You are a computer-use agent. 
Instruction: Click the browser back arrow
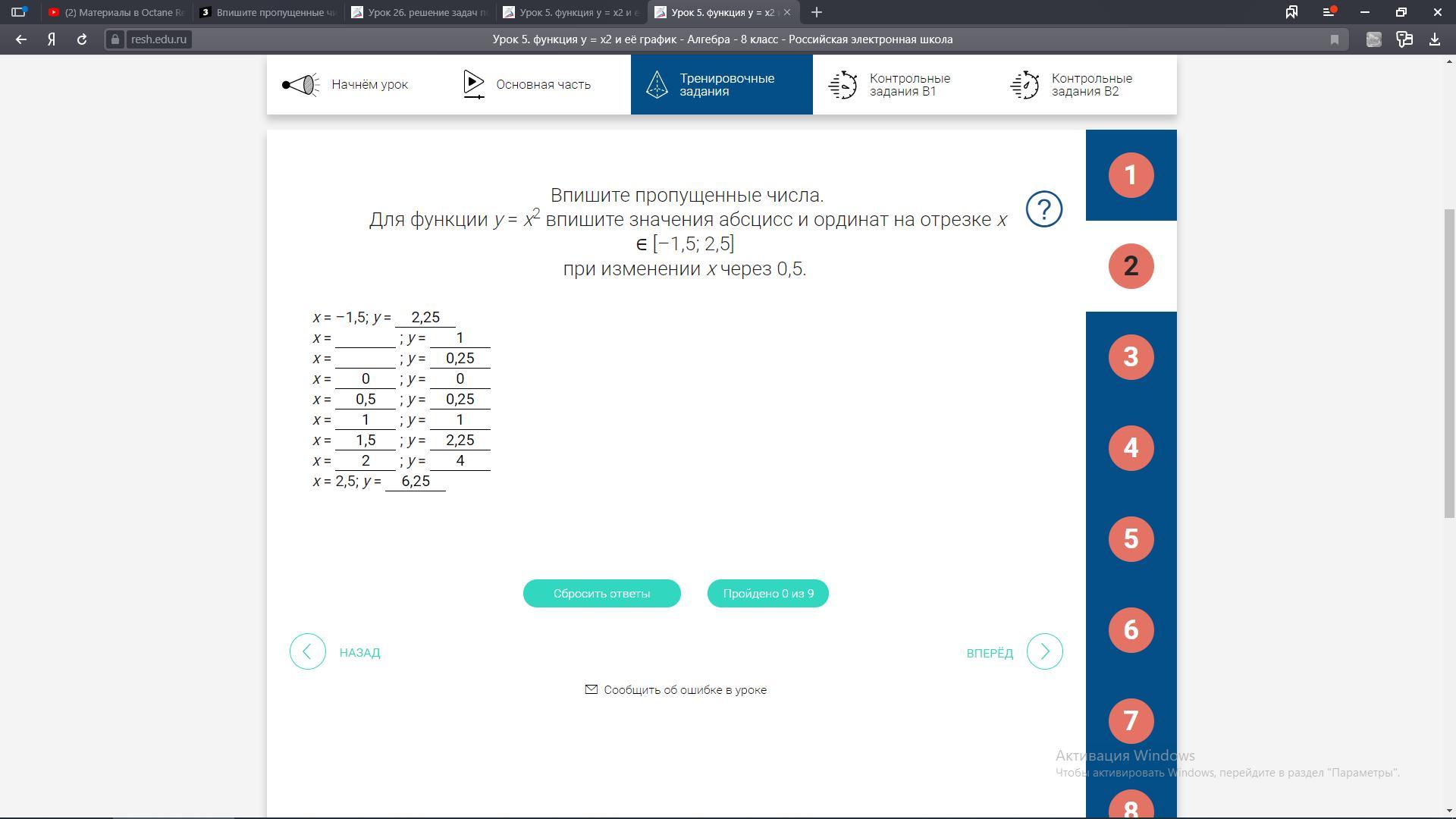click(21, 39)
